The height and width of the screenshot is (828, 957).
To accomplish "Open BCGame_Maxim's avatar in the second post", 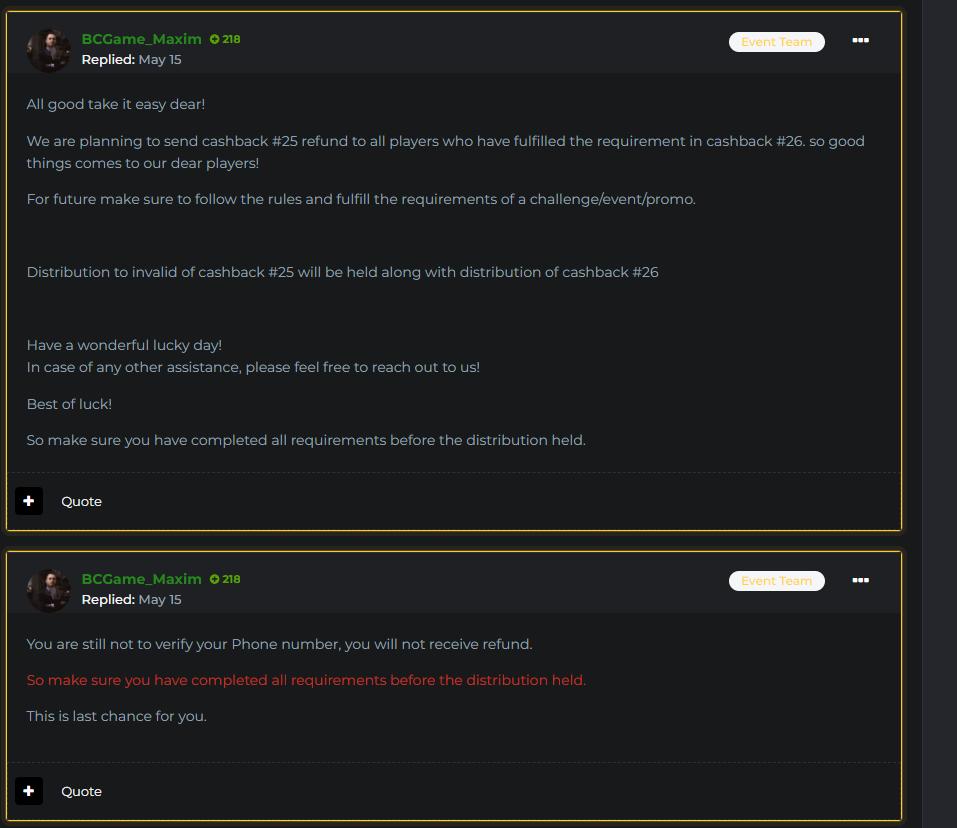I will [x=48, y=590].
